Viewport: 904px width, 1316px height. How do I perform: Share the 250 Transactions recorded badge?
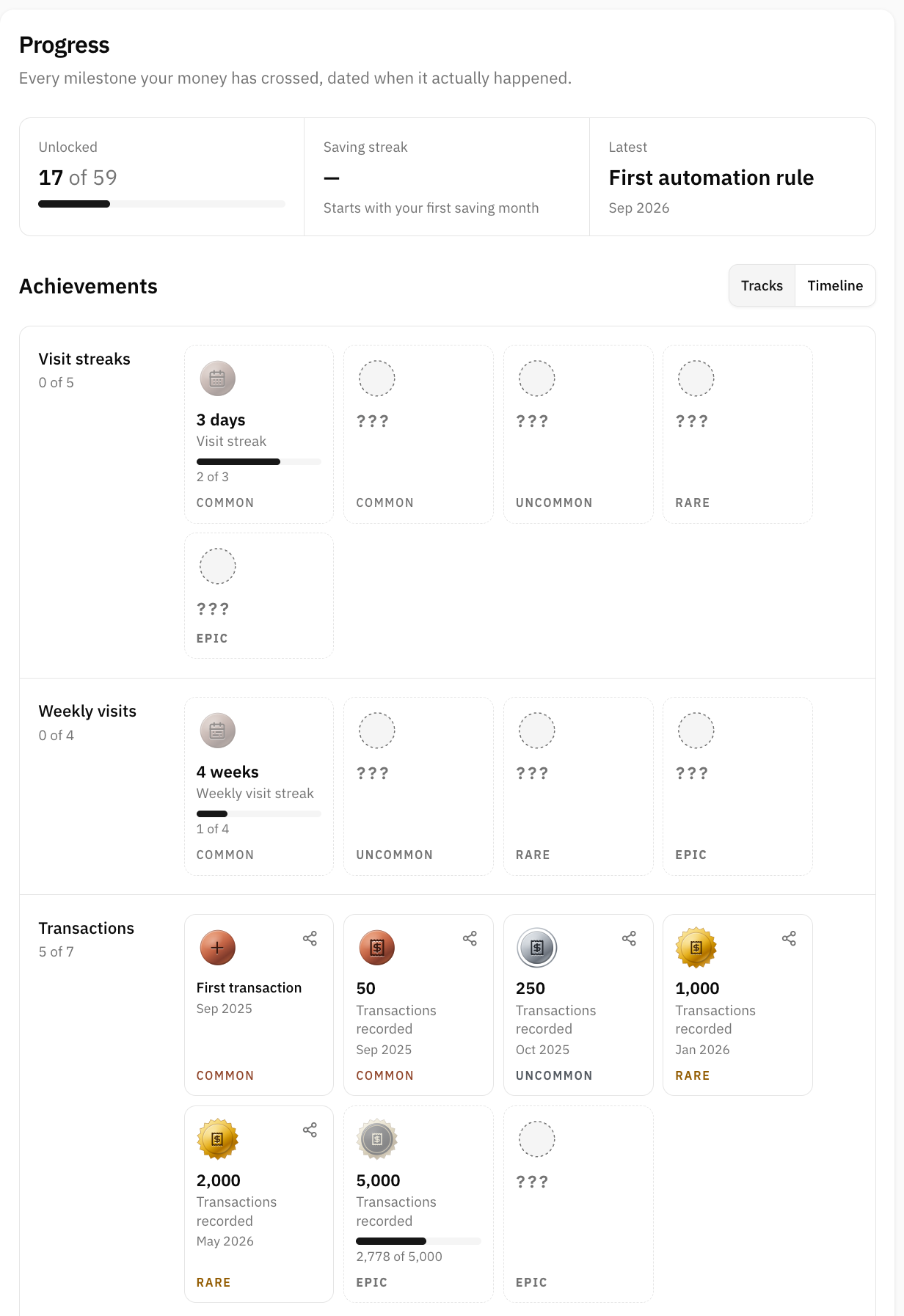629,938
